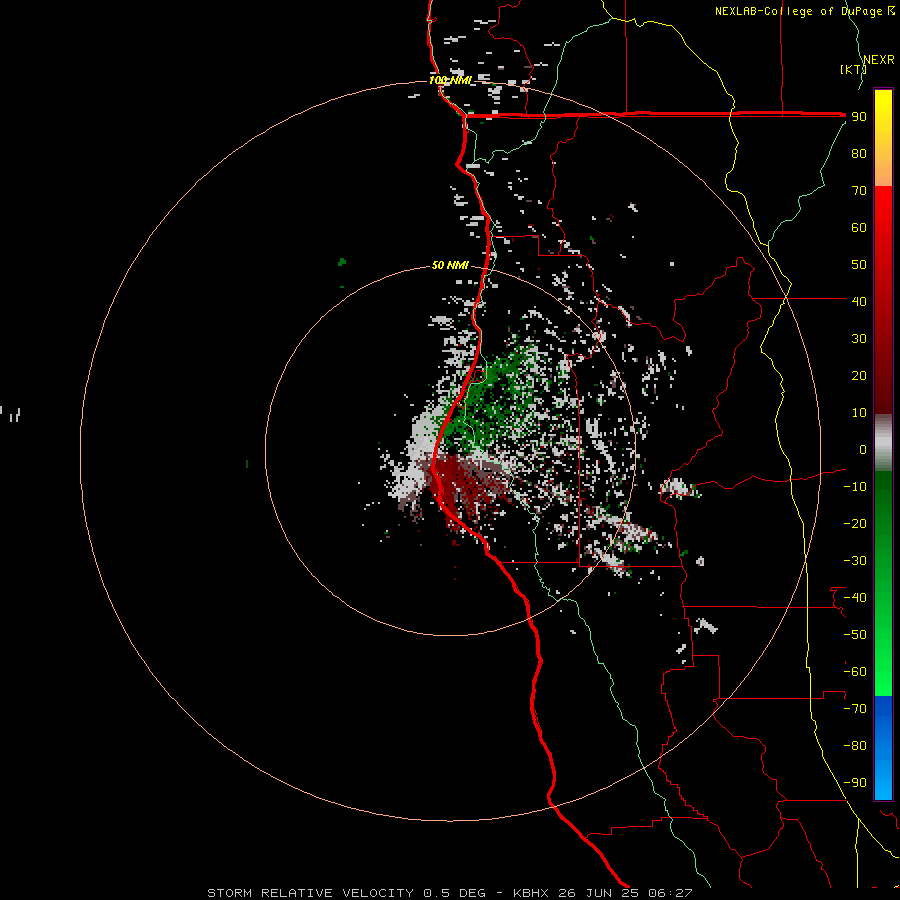Screen dimensions: 900x900
Task: Click the NEXR label at top right
Action: click(x=879, y=60)
